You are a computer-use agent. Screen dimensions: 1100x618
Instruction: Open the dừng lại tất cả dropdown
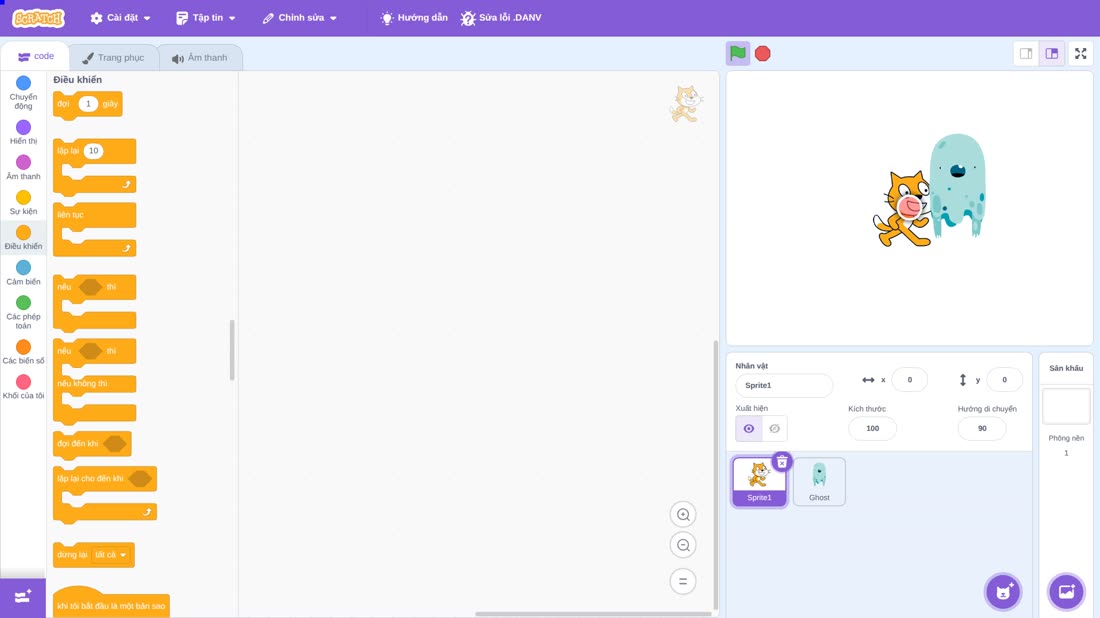tap(111, 555)
